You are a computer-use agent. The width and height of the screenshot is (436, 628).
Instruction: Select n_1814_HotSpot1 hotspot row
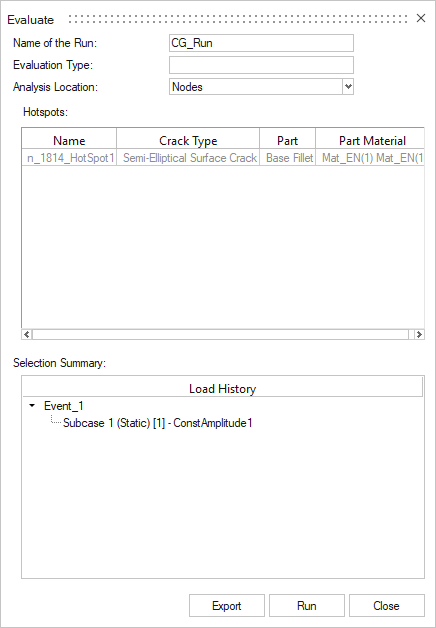[x=223, y=158]
